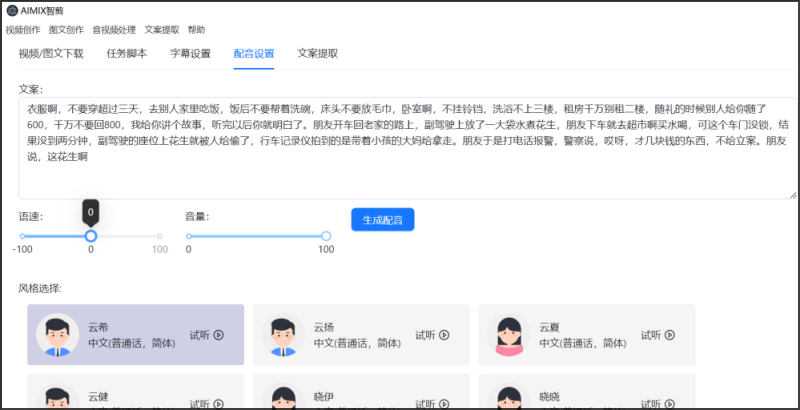Open the 音视频处理 menu
This screenshot has width=800, height=410.
point(114,30)
